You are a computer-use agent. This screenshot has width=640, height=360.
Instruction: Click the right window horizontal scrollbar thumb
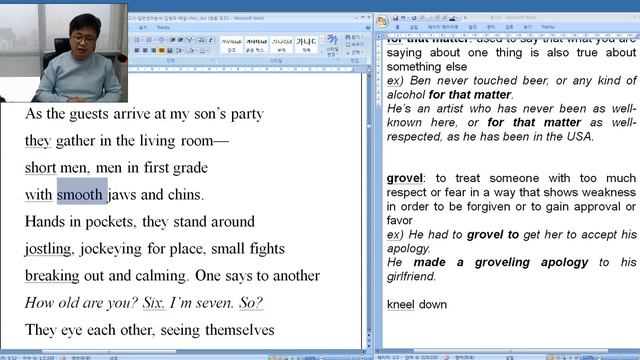pyautogui.click(x=510, y=351)
